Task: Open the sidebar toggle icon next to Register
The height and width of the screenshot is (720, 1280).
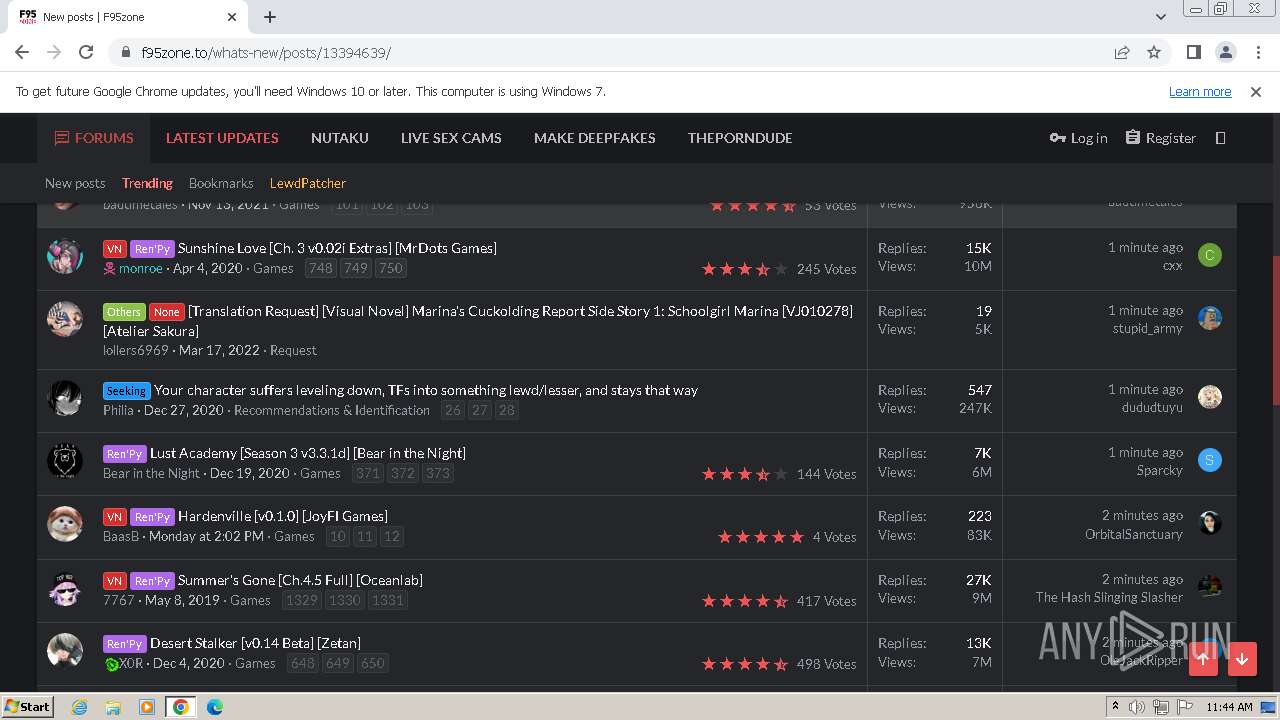Action: pyautogui.click(x=1220, y=138)
